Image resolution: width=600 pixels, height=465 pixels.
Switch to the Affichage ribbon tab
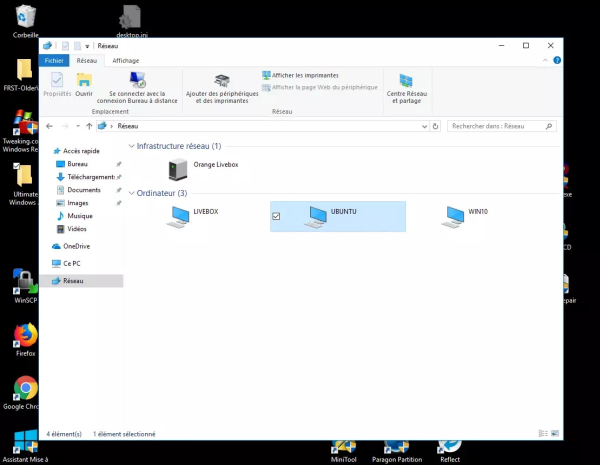coord(126,60)
